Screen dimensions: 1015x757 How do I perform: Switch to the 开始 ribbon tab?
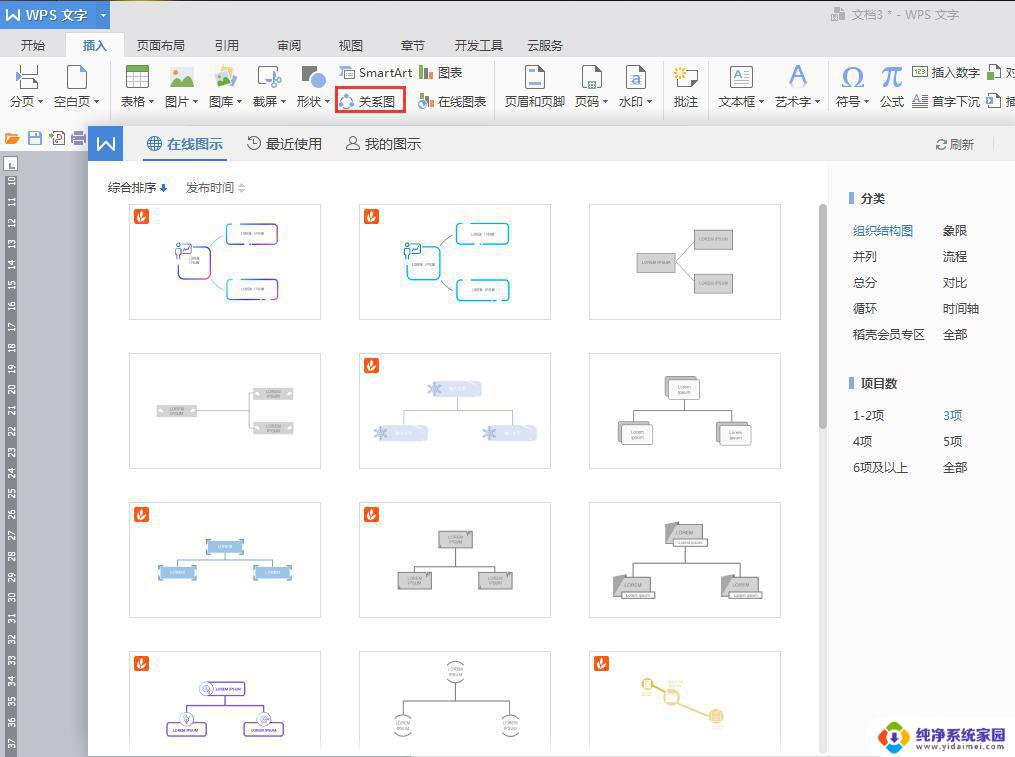tap(33, 45)
